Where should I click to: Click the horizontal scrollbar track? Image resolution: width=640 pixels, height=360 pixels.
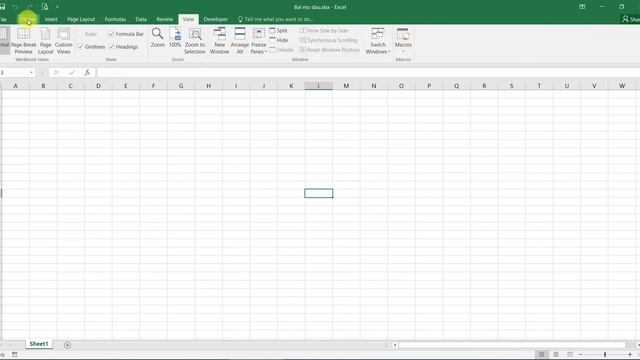[512, 345]
